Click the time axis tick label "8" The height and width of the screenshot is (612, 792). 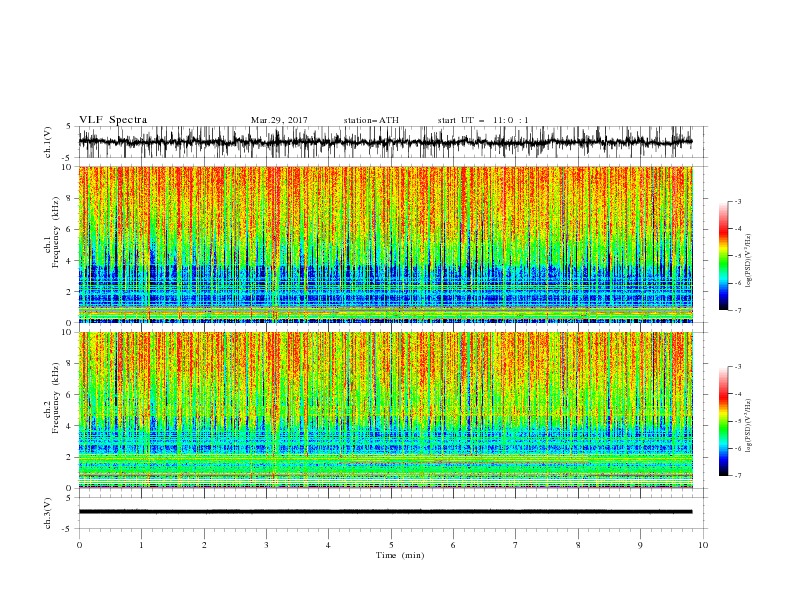tap(578, 545)
